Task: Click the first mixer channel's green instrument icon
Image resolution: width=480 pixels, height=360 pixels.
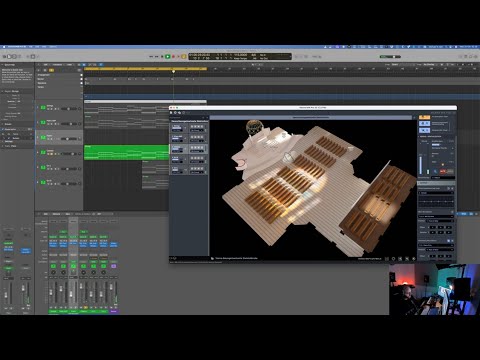Action: pyautogui.click(x=53, y=266)
